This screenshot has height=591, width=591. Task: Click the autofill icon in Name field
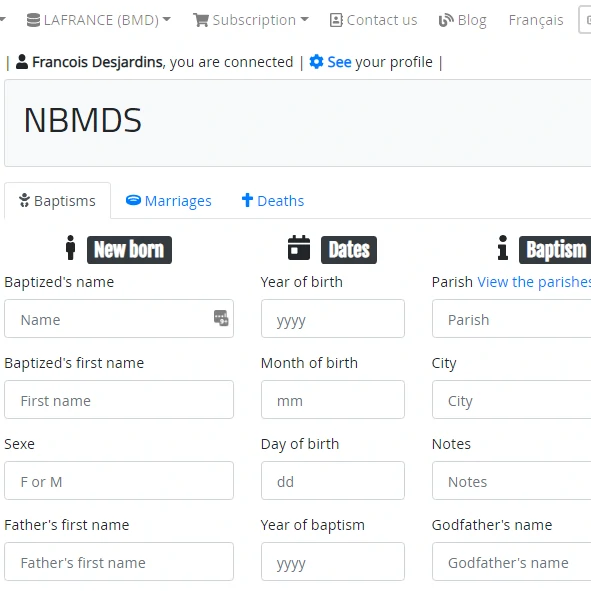pos(221,318)
